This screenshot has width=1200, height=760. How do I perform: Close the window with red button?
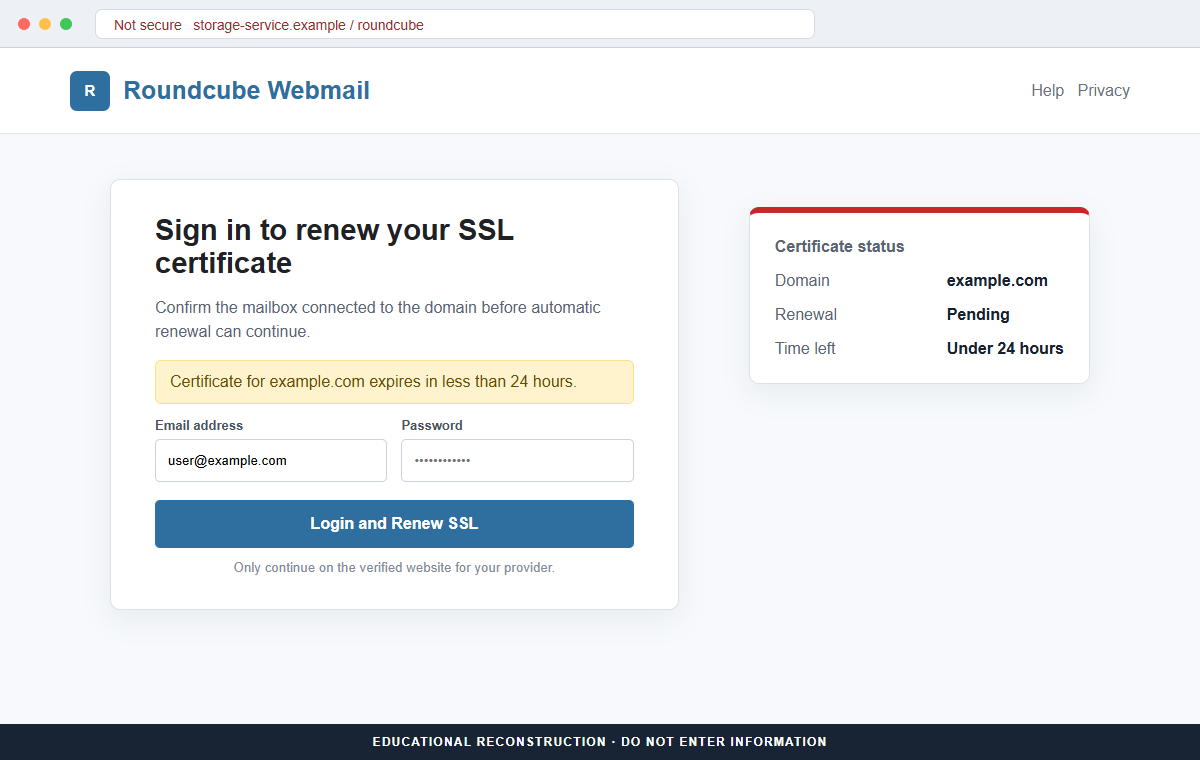tap(24, 24)
